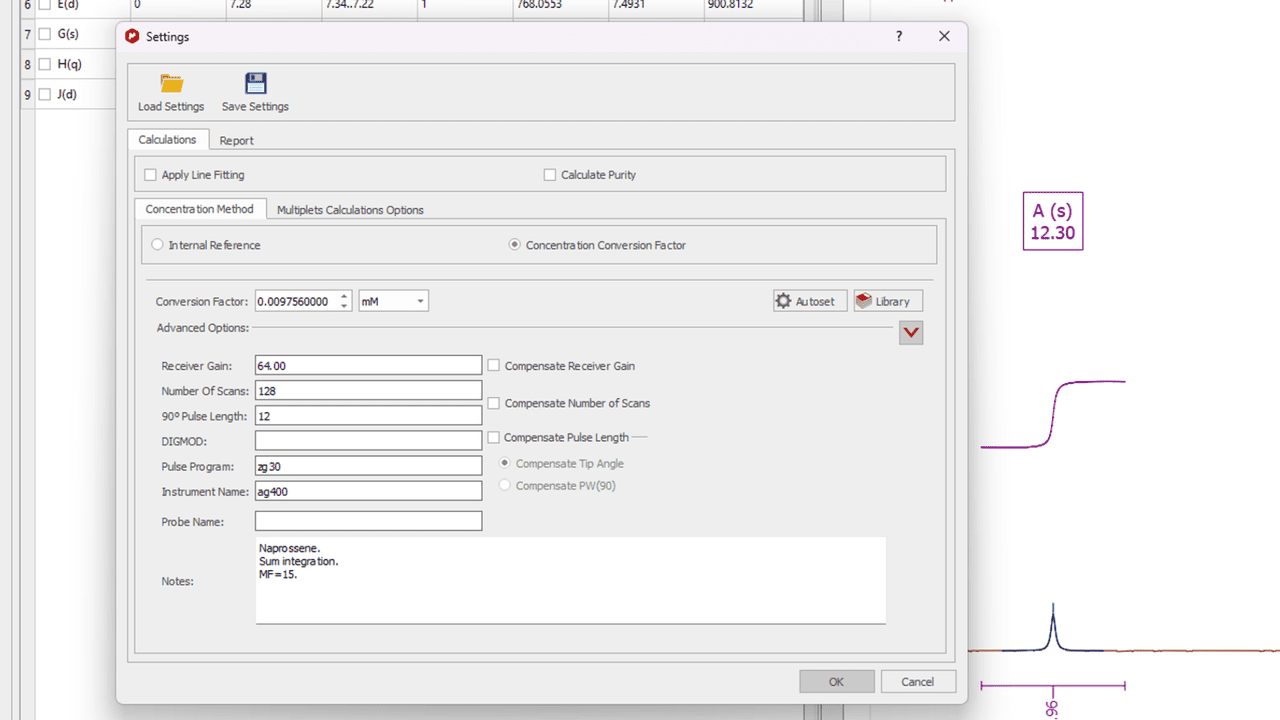Click the empty DIGMOD field

[368, 441]
